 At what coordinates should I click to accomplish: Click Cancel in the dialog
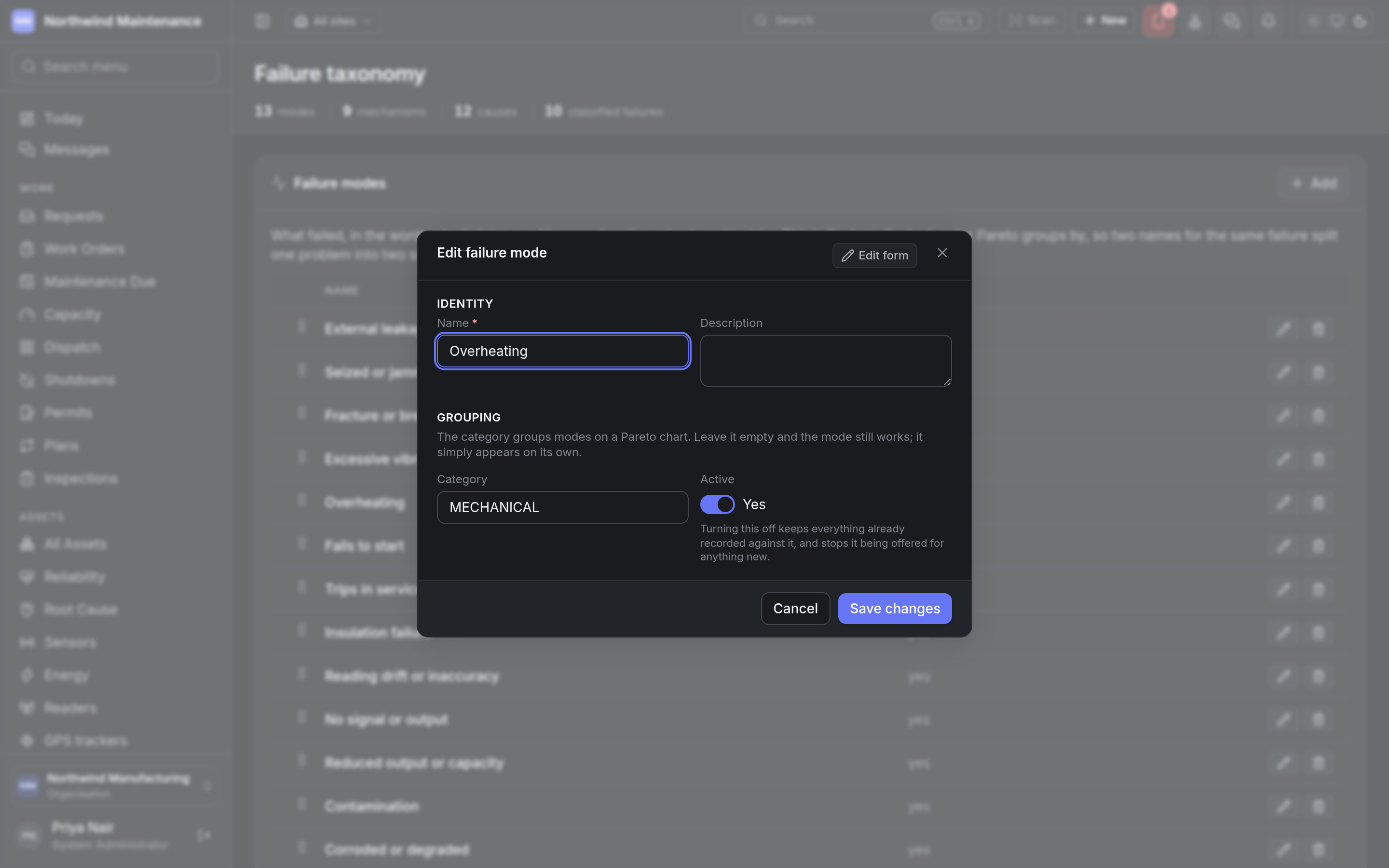(795, 608)
